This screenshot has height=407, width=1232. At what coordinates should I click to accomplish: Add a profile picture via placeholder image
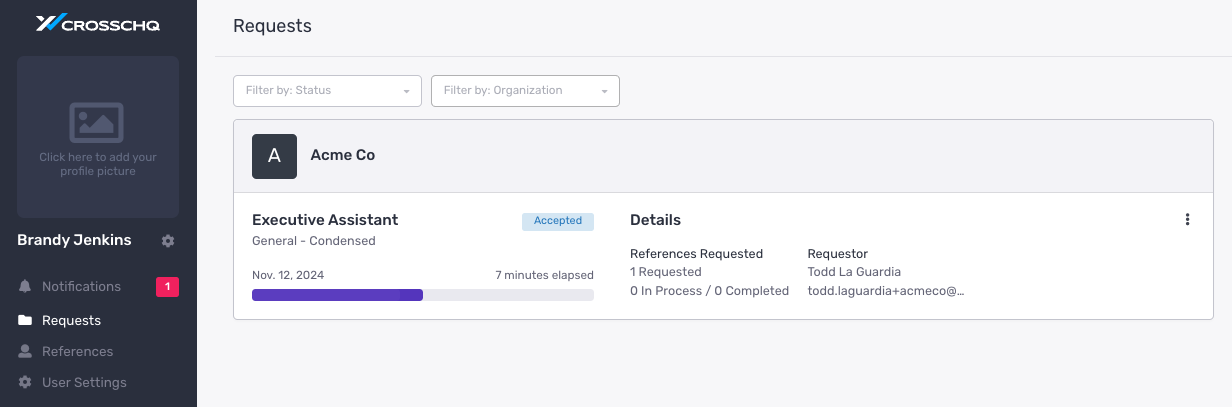pyautogui.click(x=98, y=137)
